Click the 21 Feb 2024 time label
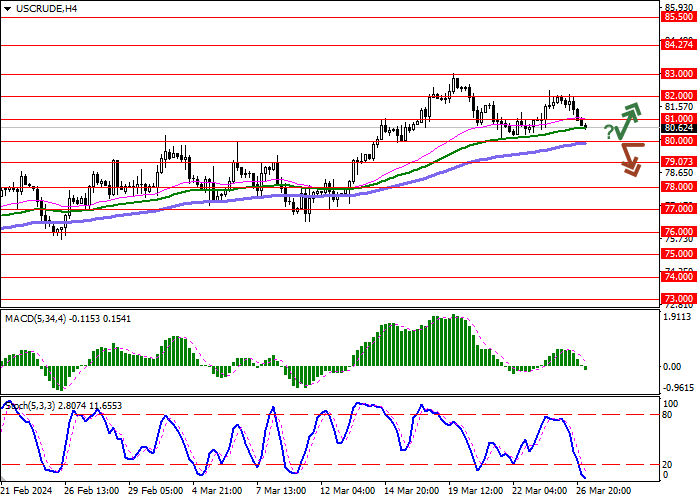The width and height of the screenshot is (700, 500). (27, 491)
